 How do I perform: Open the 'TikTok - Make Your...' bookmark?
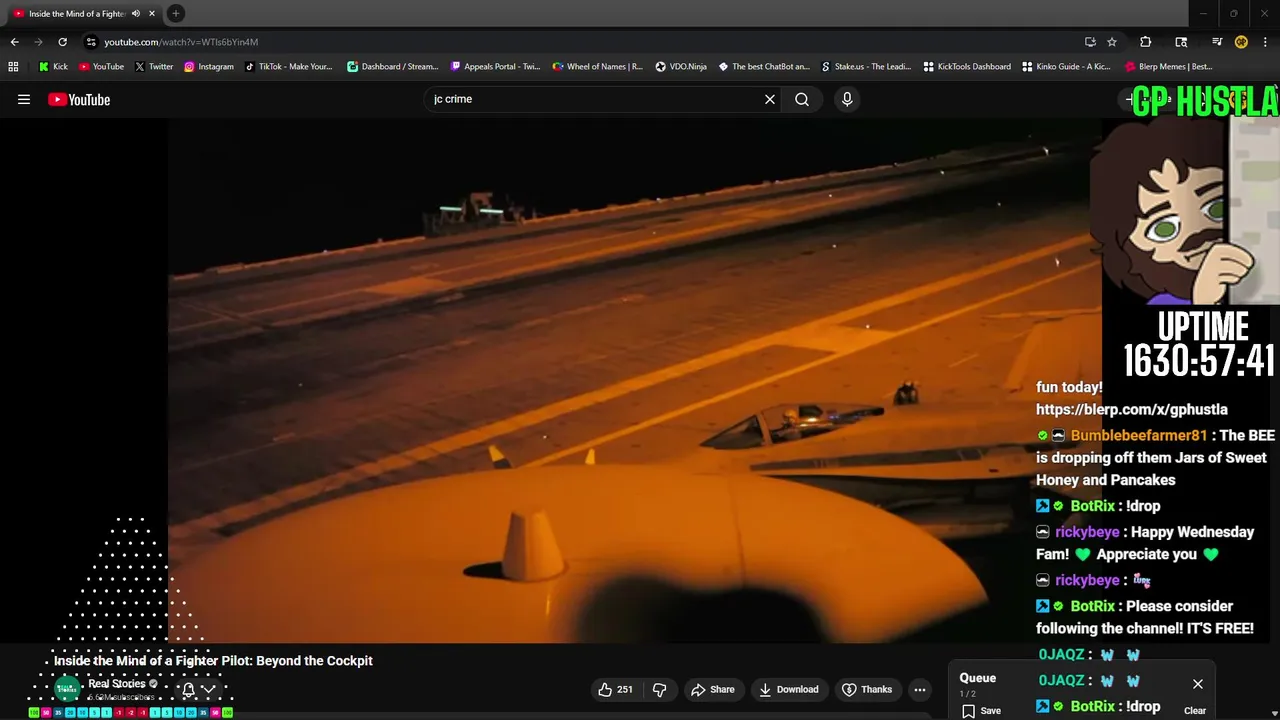click(x=288, y=67)
